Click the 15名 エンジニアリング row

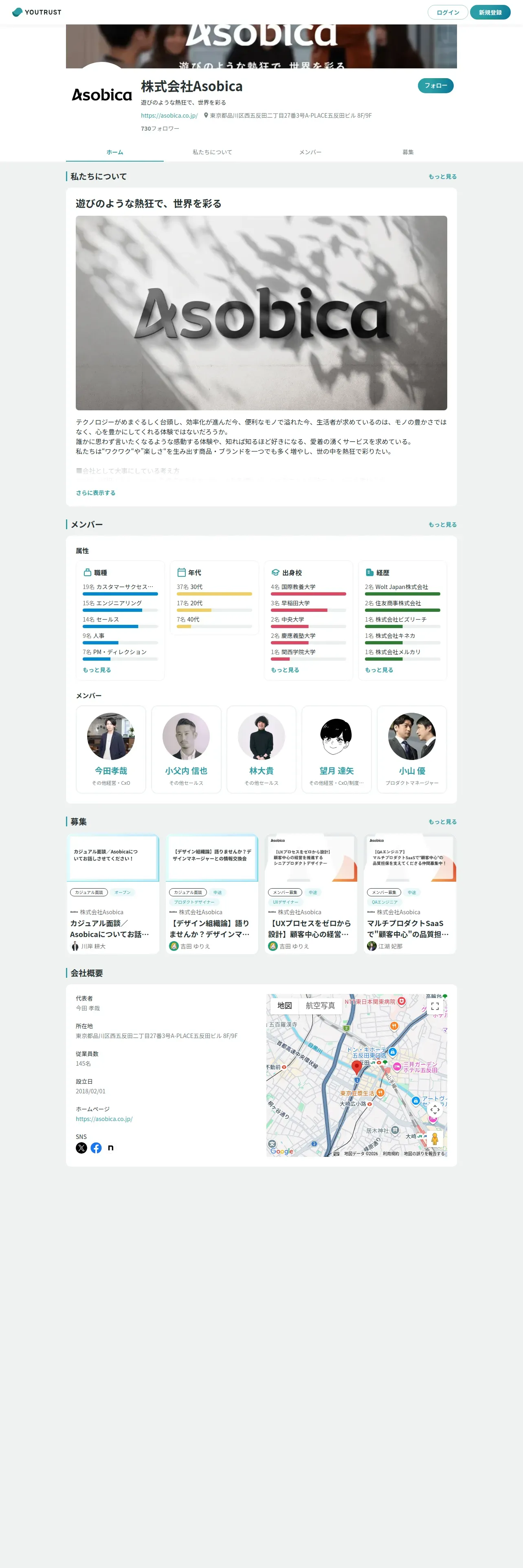click(120, 606)
